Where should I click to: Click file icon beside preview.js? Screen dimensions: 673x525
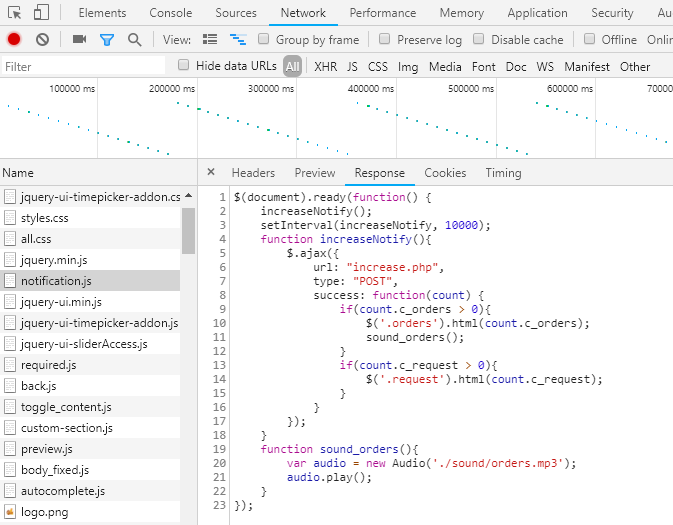(10, 449)
